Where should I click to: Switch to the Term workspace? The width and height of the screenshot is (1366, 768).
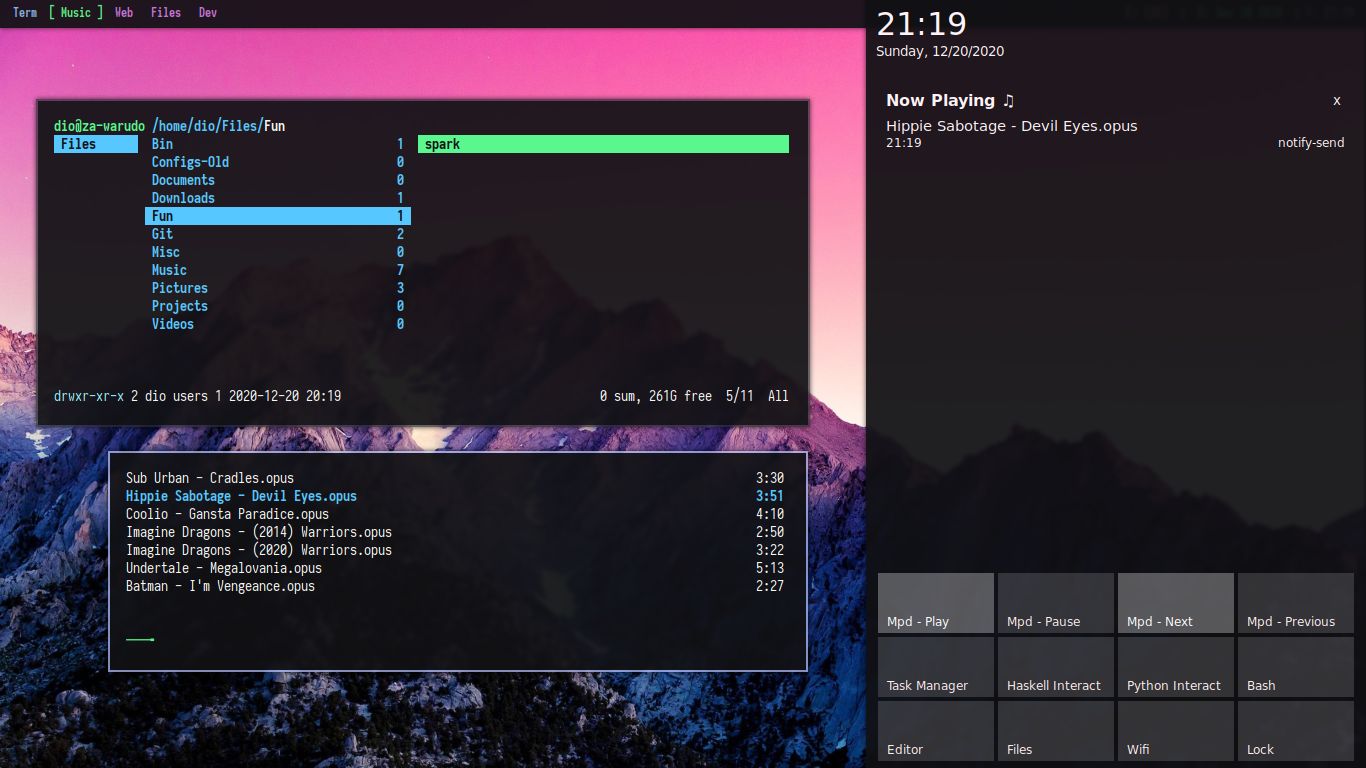click(24, 12)
